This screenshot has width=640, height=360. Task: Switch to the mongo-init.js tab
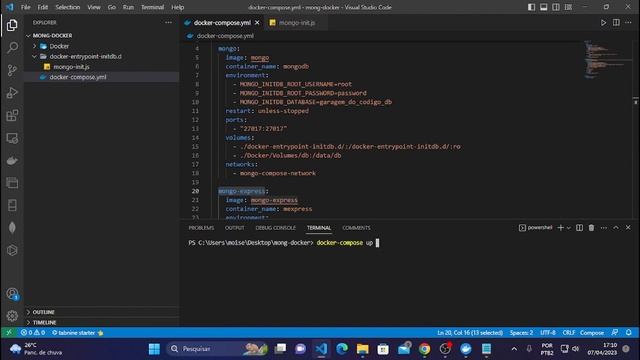tap(296, 23)
